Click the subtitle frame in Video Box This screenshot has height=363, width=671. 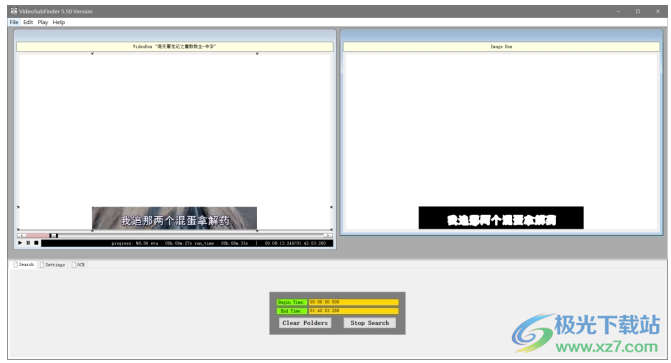174,218
